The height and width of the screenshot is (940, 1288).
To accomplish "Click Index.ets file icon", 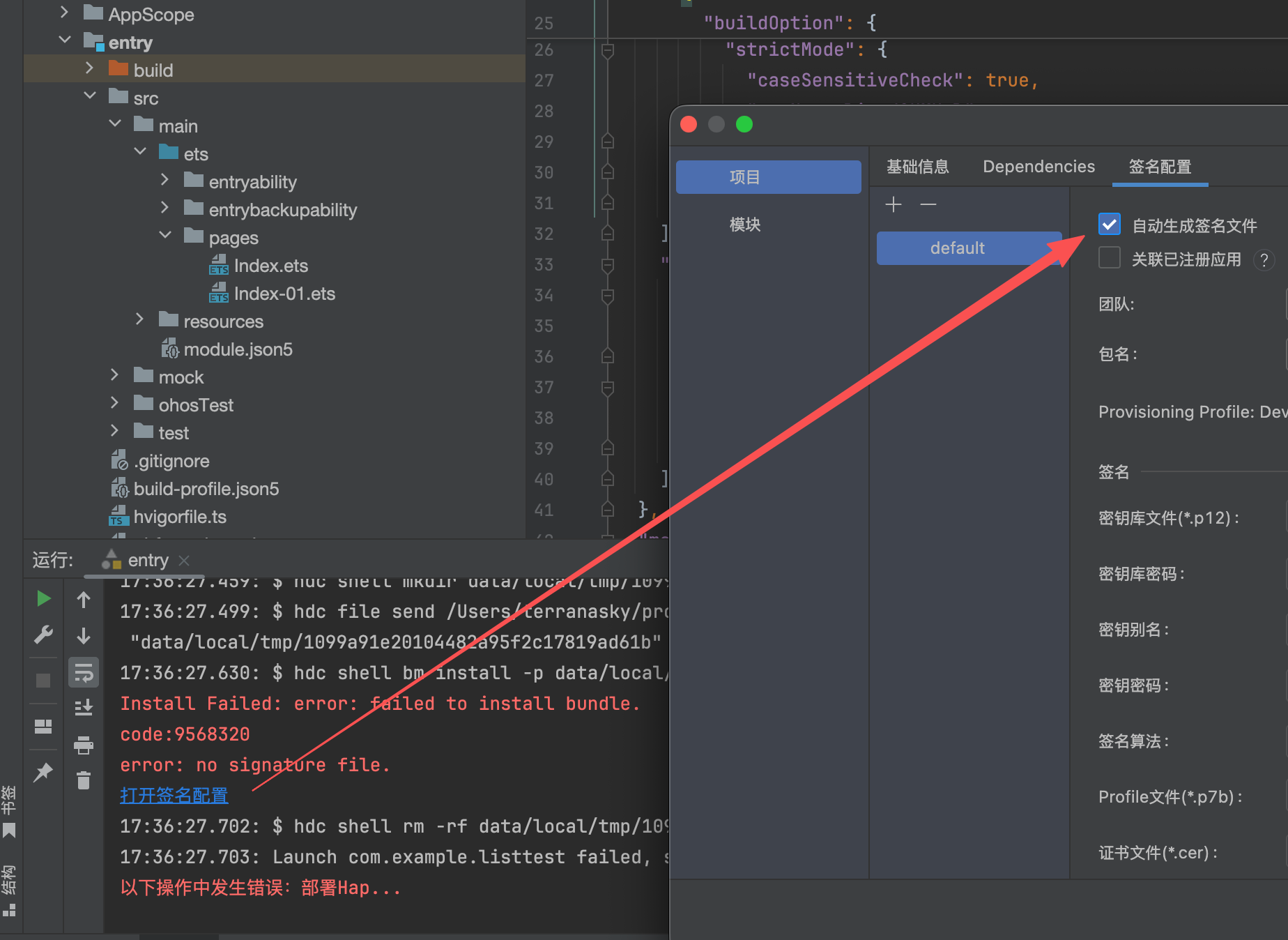I will click(219, 265).
